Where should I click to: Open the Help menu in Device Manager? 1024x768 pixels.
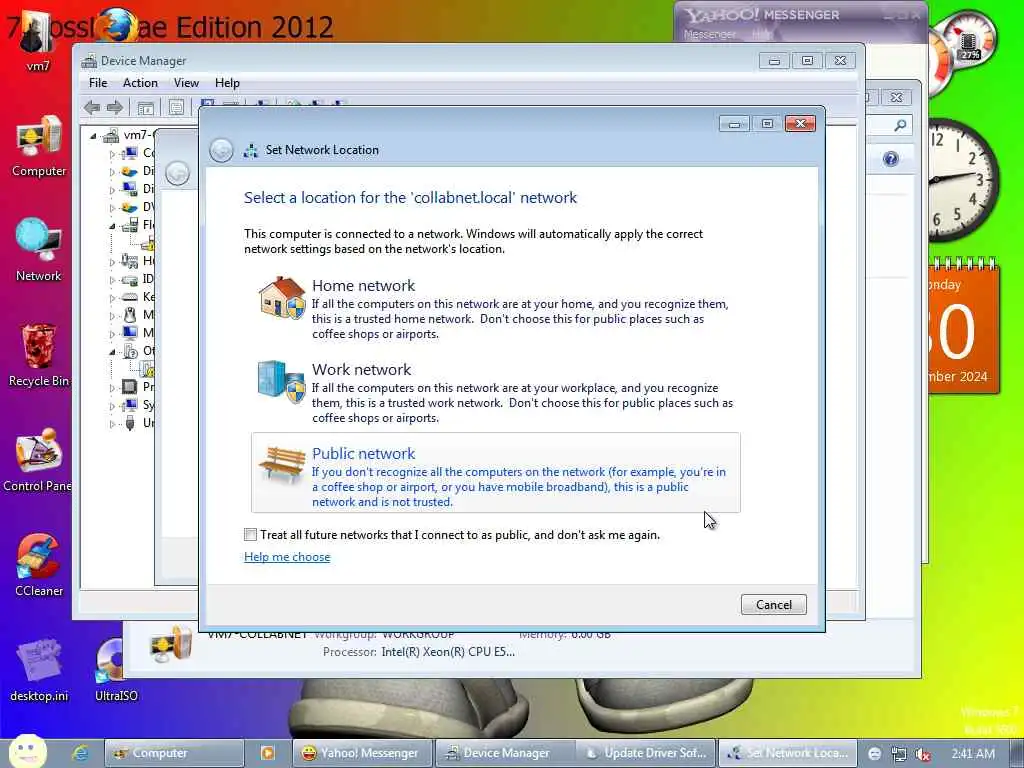227,83
